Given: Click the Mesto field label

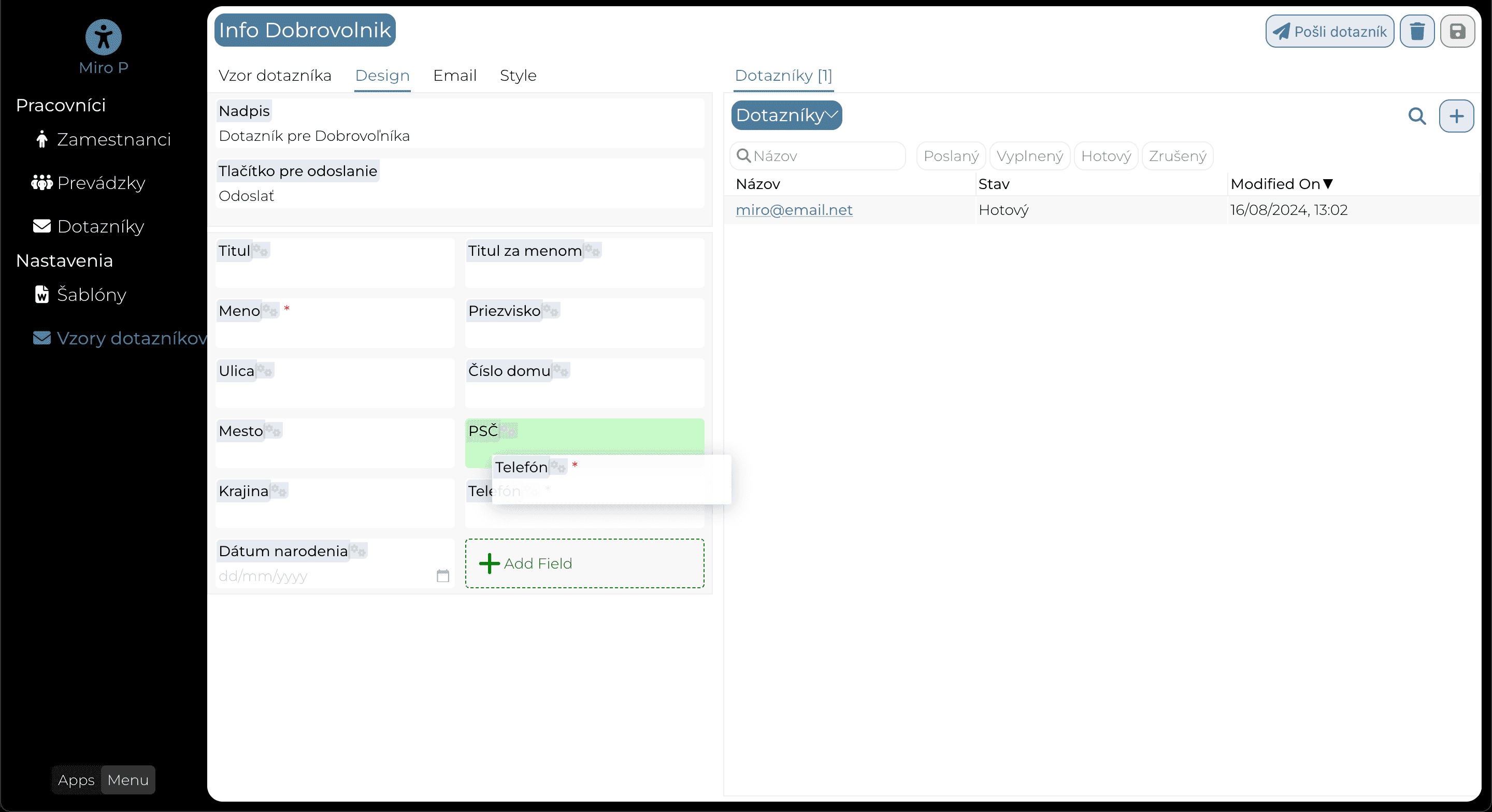Looking at the screenshot, I should [x=240, y=431].
